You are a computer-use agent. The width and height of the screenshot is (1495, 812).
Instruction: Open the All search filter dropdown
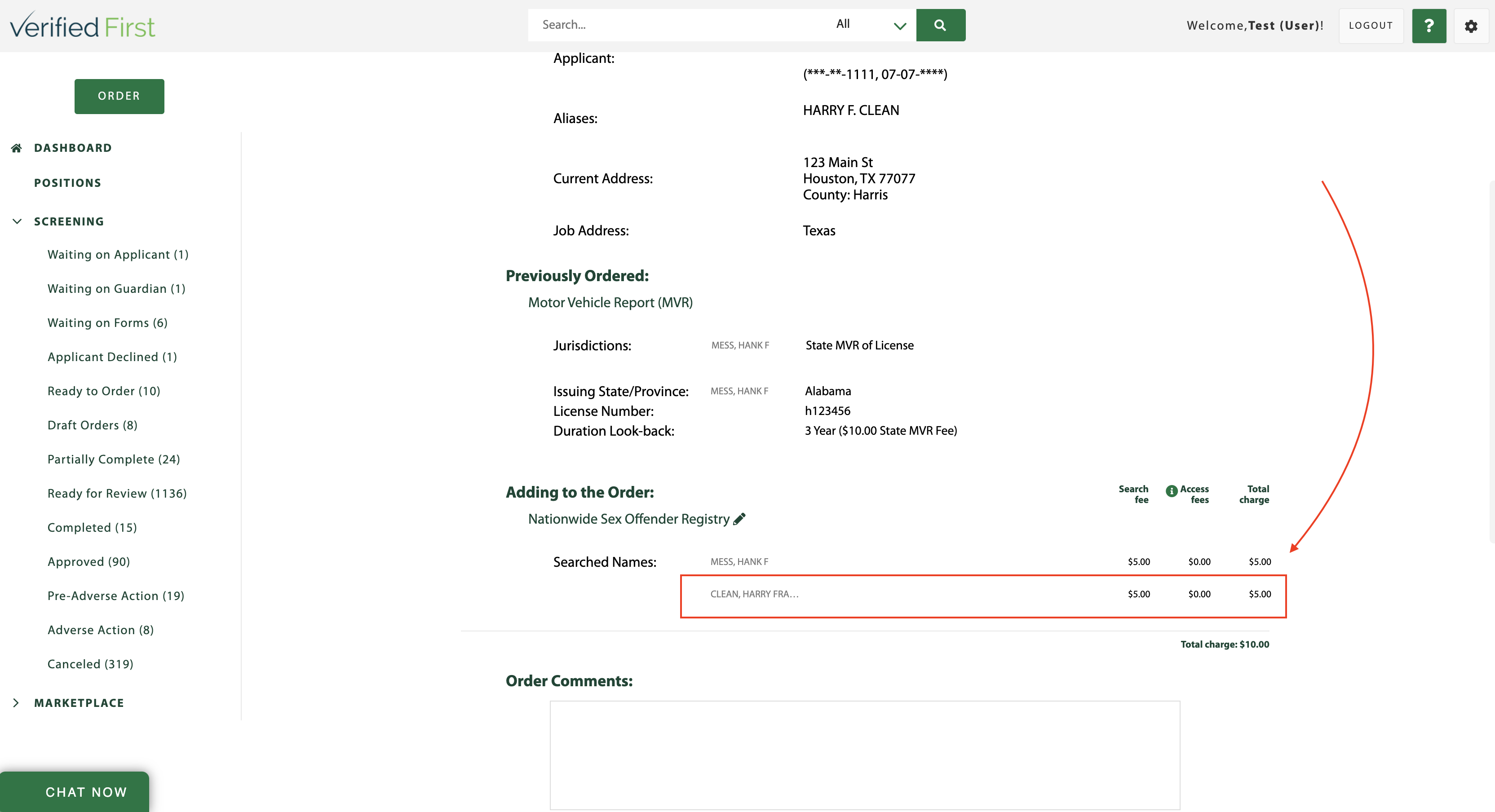pyautogui.click(x=870, y=25)
